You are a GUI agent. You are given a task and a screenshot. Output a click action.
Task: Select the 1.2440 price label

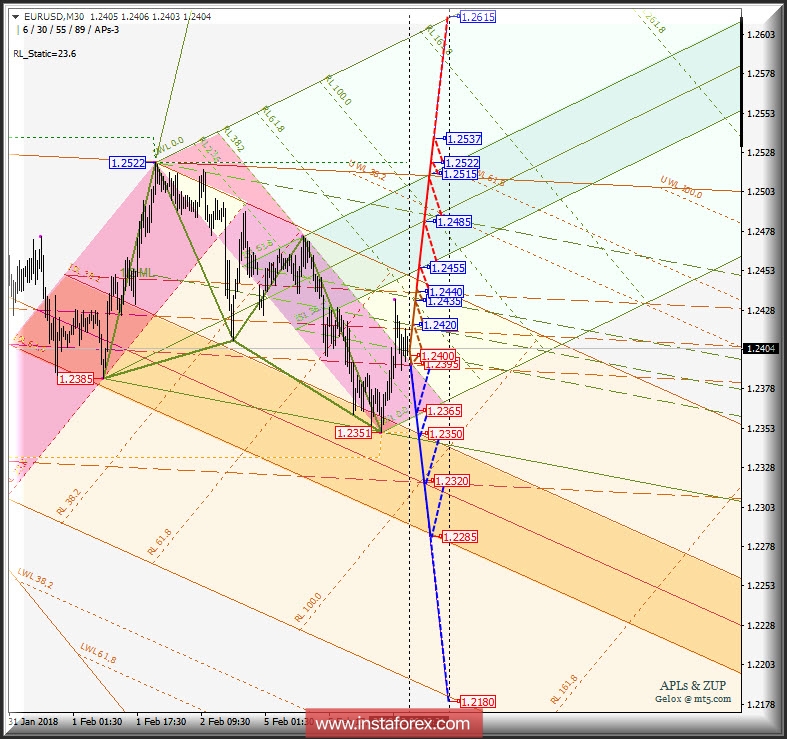pos(446,292)
